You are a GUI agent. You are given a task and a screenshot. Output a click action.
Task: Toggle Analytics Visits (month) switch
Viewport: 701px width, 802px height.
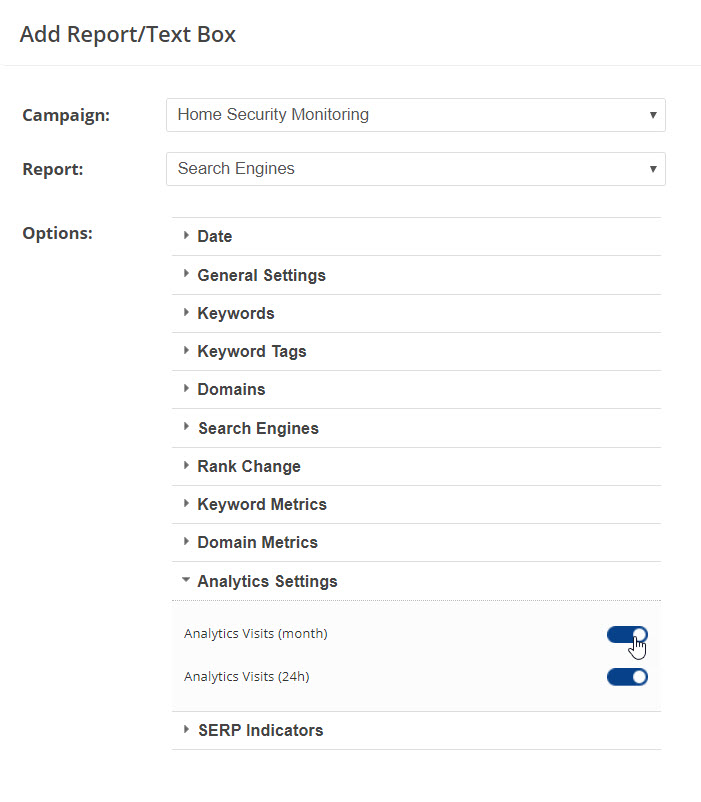[627, 634]
